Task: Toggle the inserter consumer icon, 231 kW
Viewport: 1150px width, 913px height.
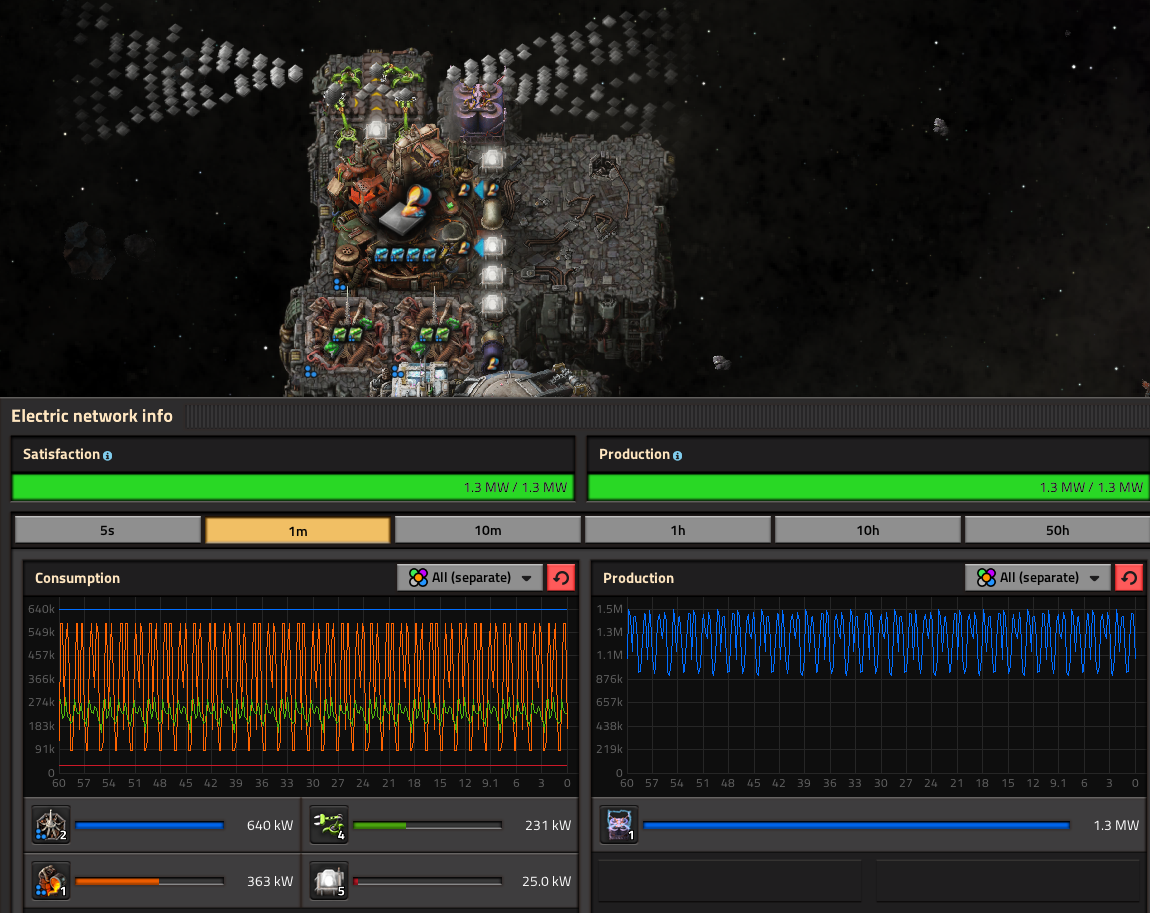Action: coord(329,825)
